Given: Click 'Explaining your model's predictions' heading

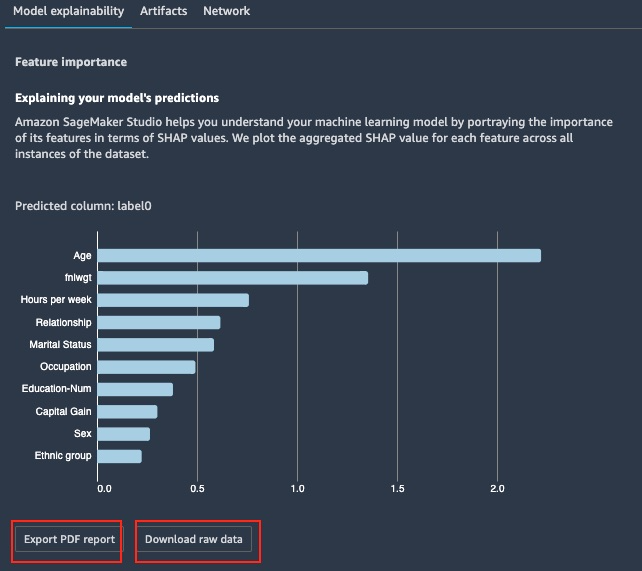Looking at the screenshot, I should [117, 98].
